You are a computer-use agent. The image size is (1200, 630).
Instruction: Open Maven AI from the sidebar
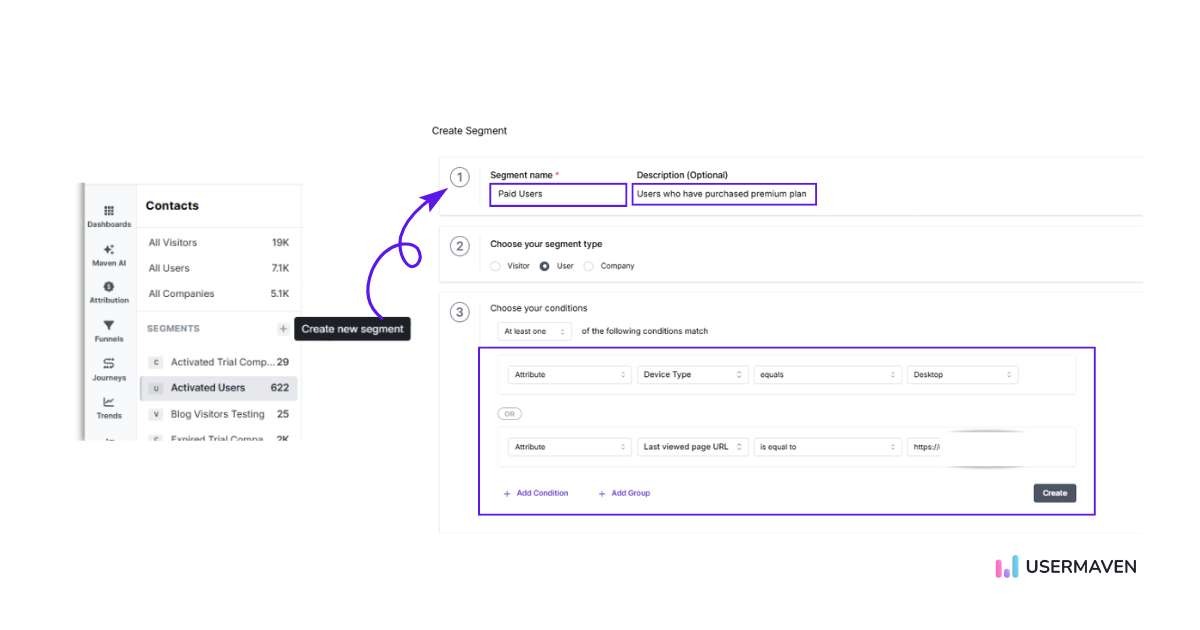[x=109, y=250]
